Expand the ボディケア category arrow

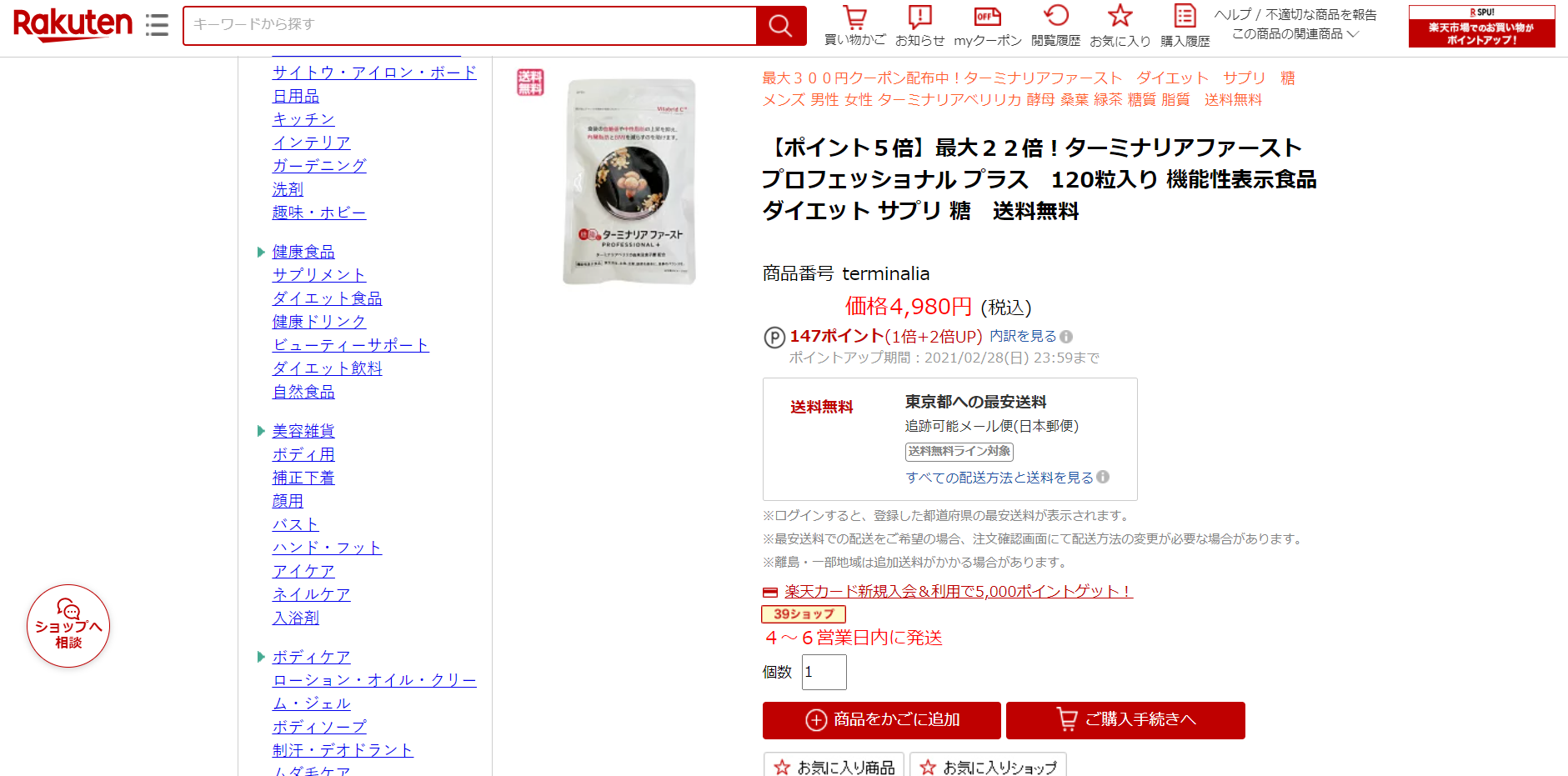[261, 657]
